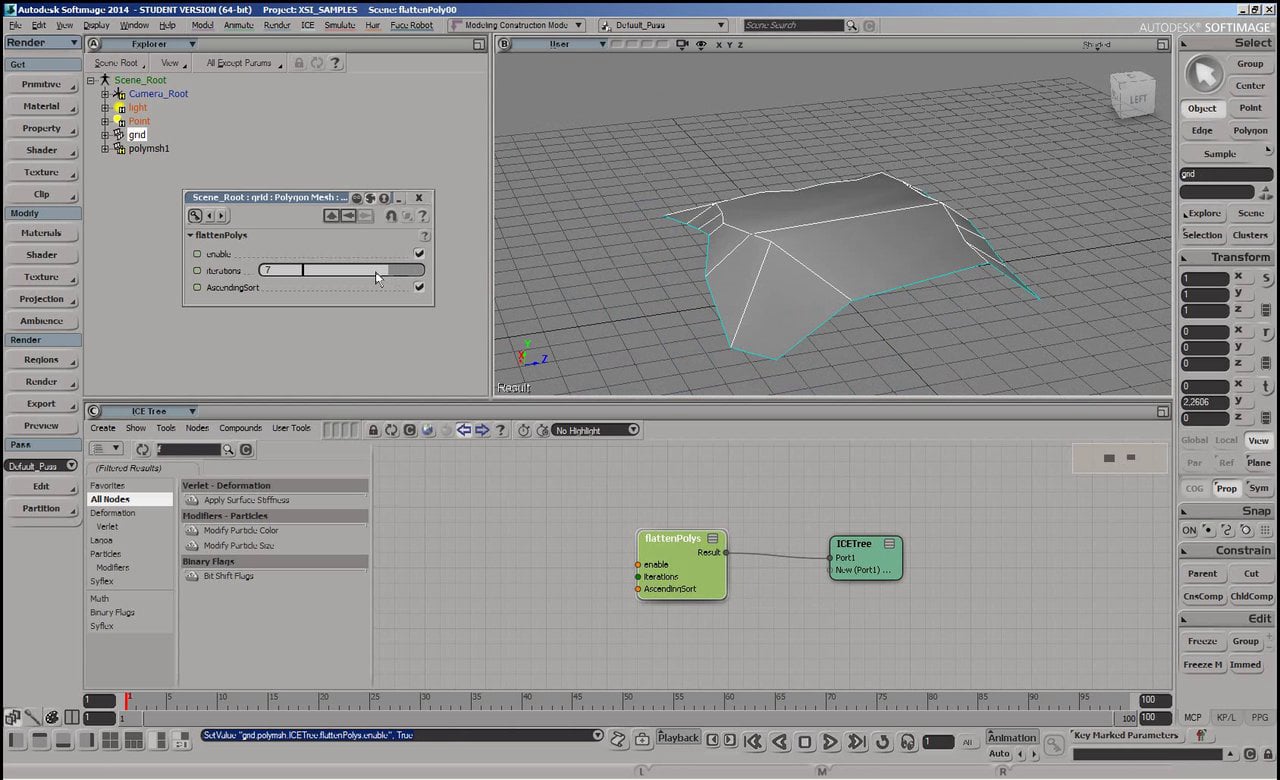Uncheck the enable checkbox
The width and height of the screenshot is (1280, 780).
pos(419,254)
